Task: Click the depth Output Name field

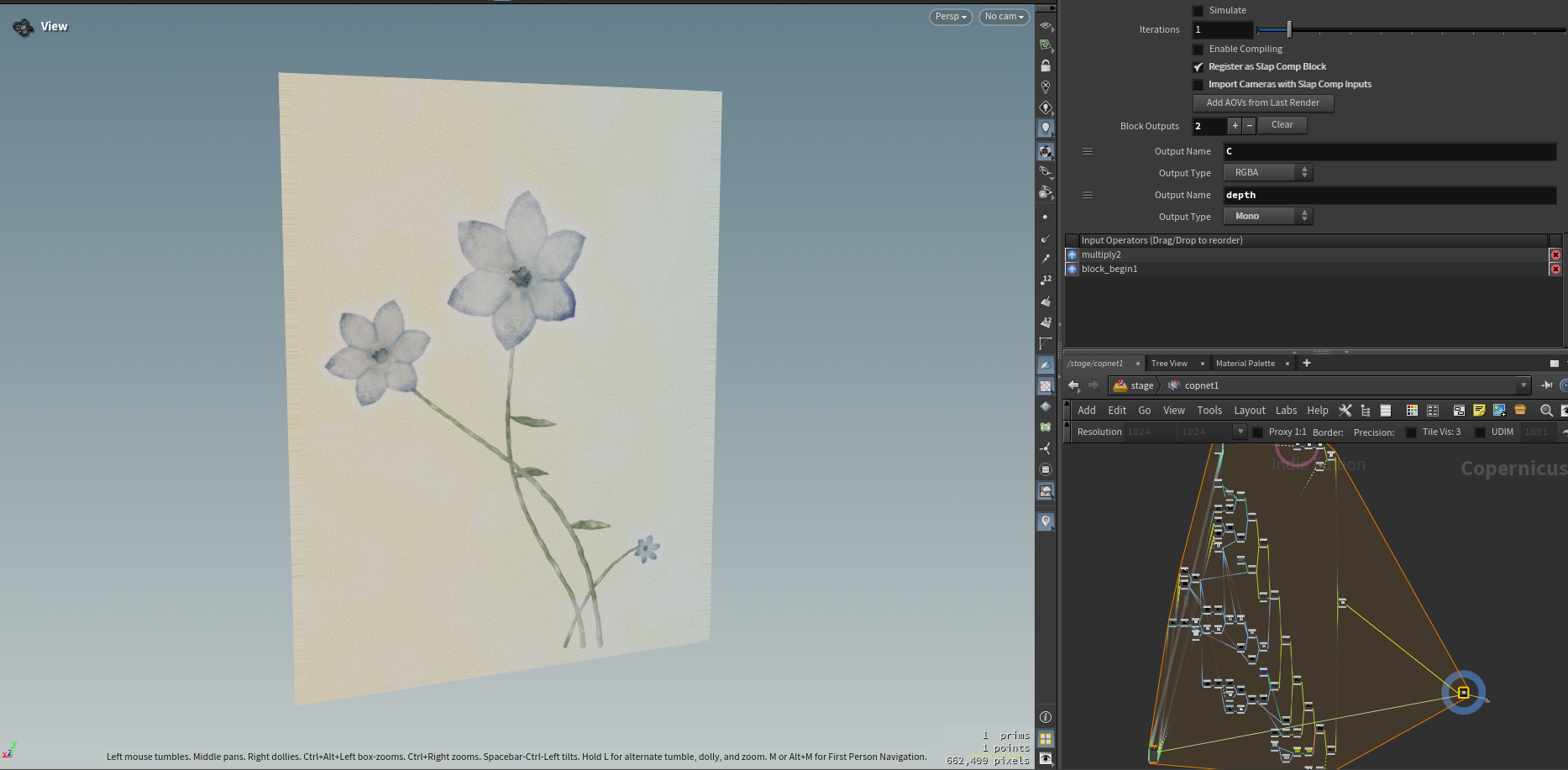Action: click(x=1389, y=195)
